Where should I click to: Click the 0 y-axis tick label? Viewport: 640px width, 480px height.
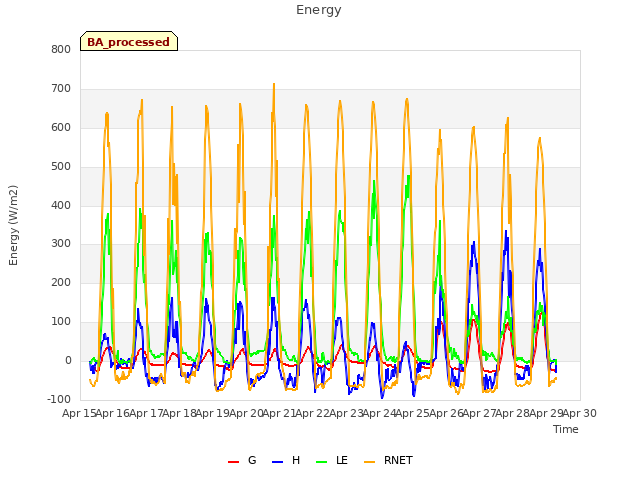tap(68, 360)
